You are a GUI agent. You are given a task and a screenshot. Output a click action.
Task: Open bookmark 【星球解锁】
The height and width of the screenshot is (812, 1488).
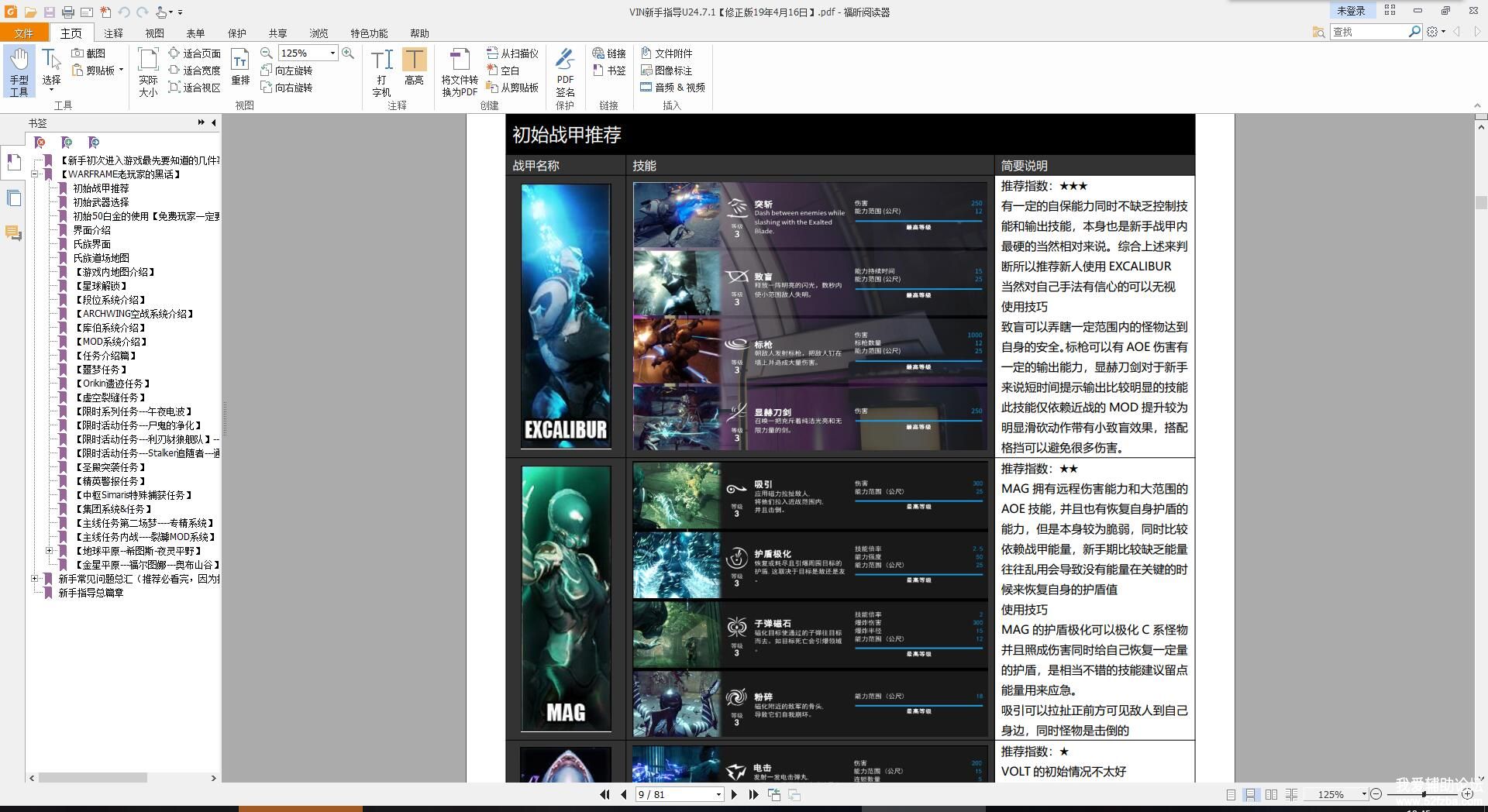(x=101, y=286)
